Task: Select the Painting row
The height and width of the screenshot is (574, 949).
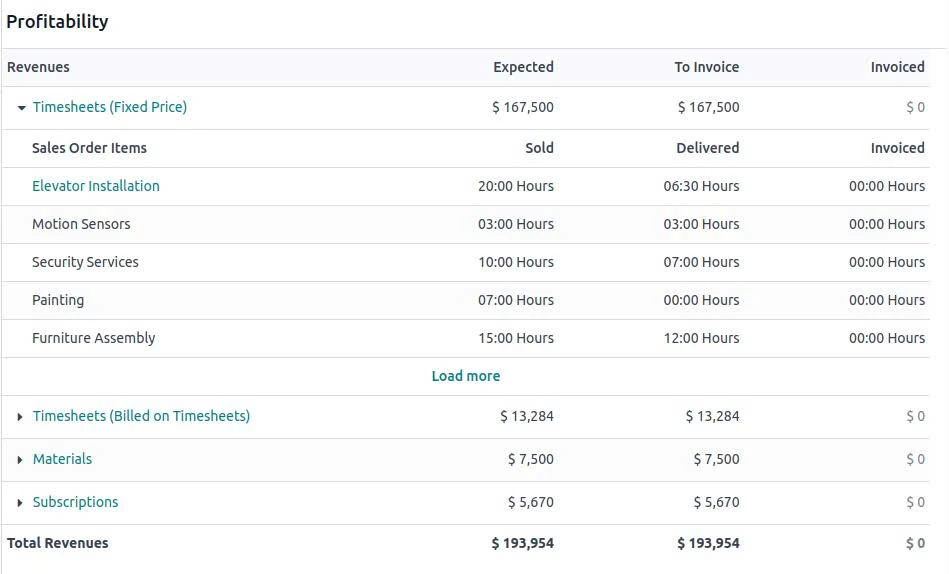Action: pyautogui.click(x=58, y=300)
